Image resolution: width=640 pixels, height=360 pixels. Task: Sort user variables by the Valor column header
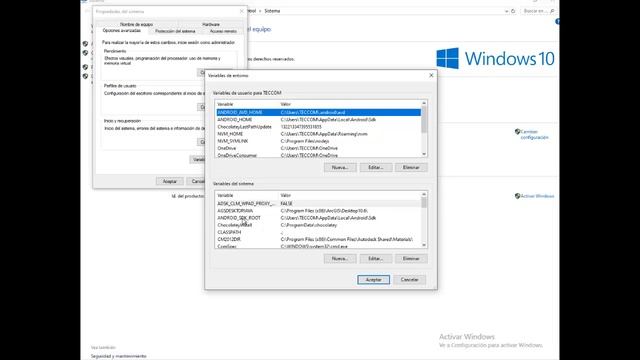[350, 104]
